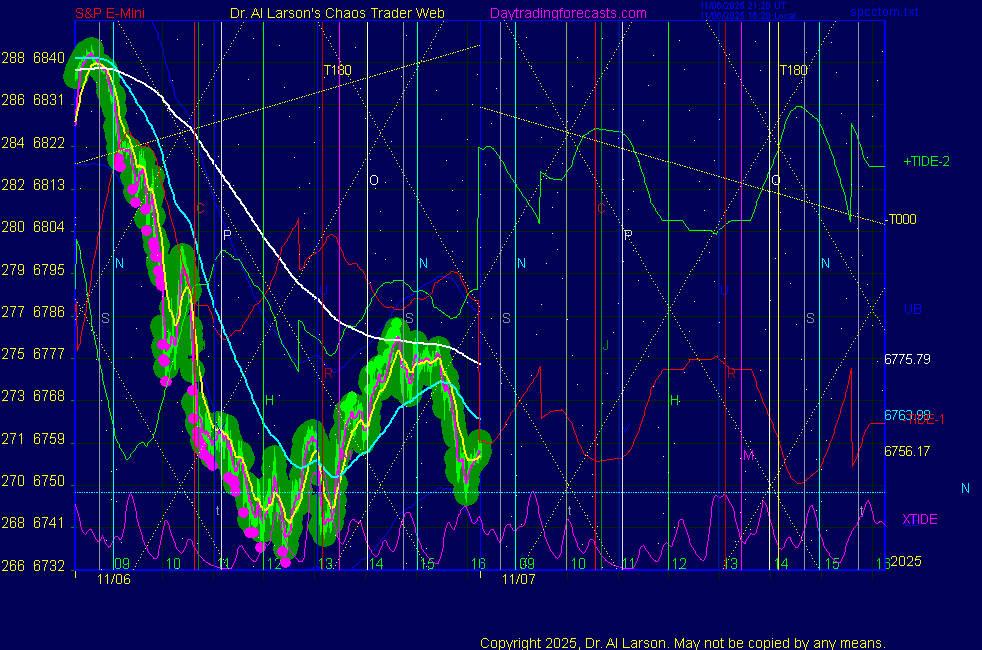This screenshot has height=650, width=982.
Task: Click the copyright notice text
Action: coord(683,643)
